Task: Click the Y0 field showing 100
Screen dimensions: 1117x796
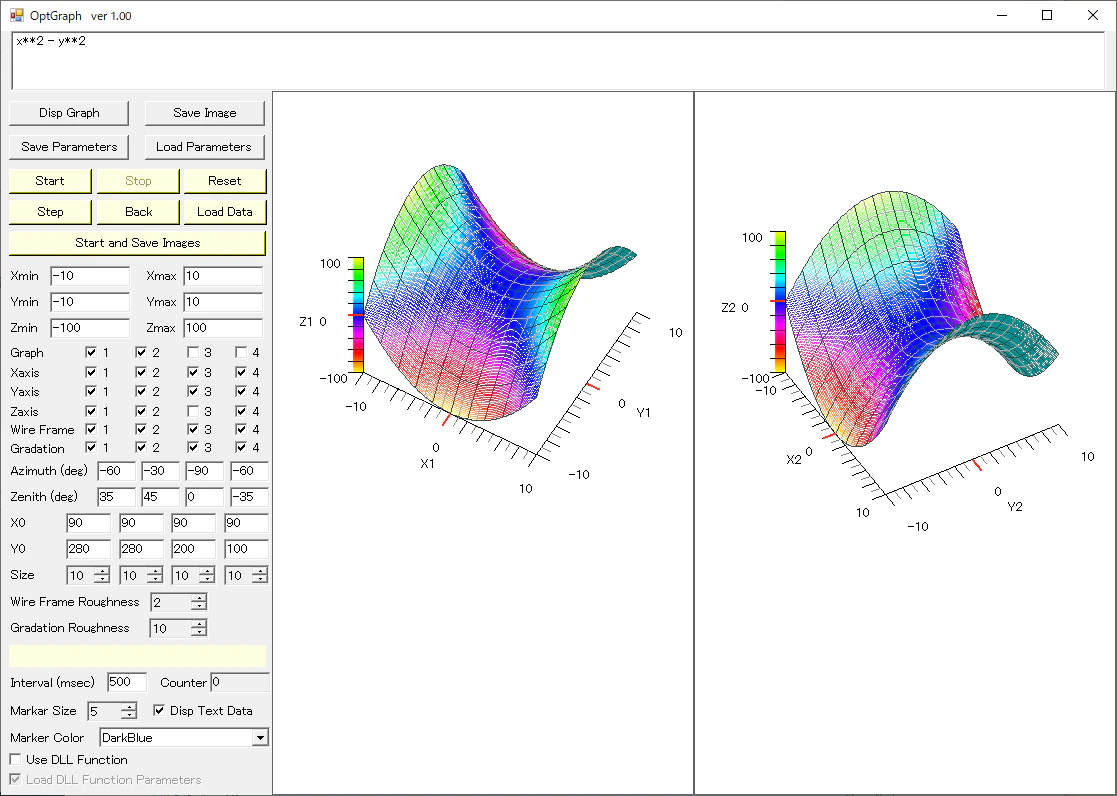Action: 246,549
